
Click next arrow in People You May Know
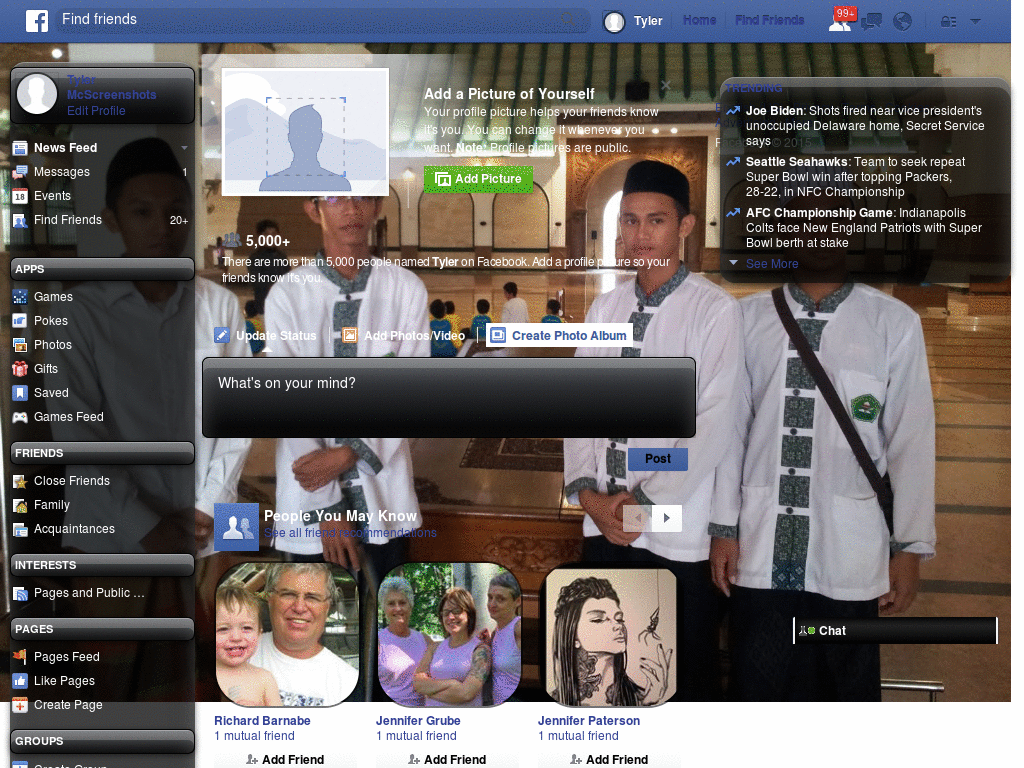coord(667,518)
